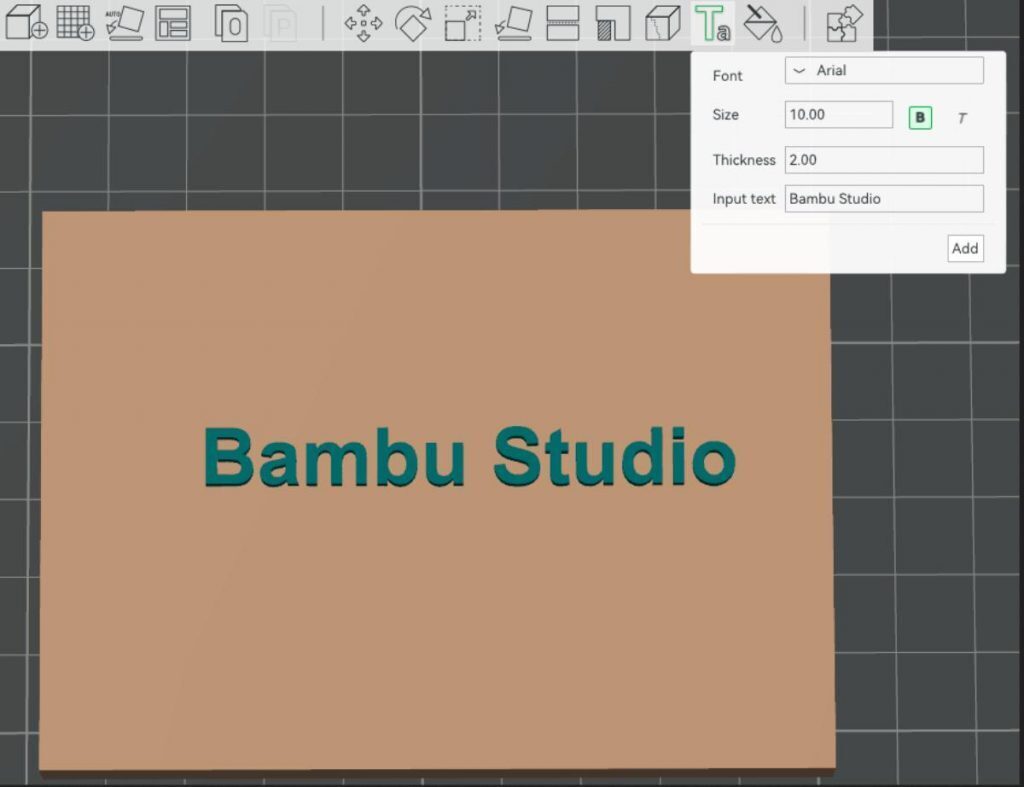Enable italic text style

pyautogui.click(x=961, y=118)
